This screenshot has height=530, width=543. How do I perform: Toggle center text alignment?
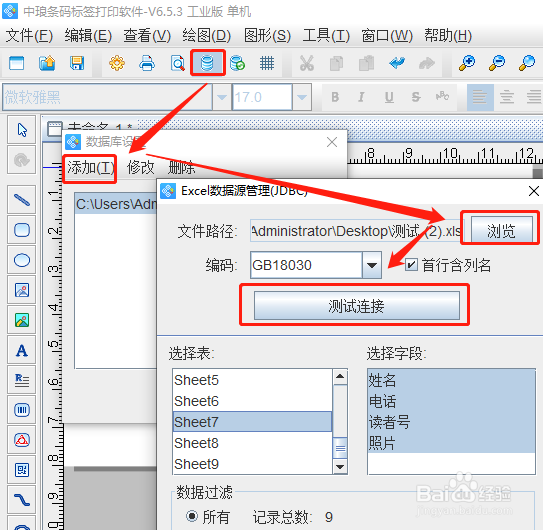click(x=507, y=97)
